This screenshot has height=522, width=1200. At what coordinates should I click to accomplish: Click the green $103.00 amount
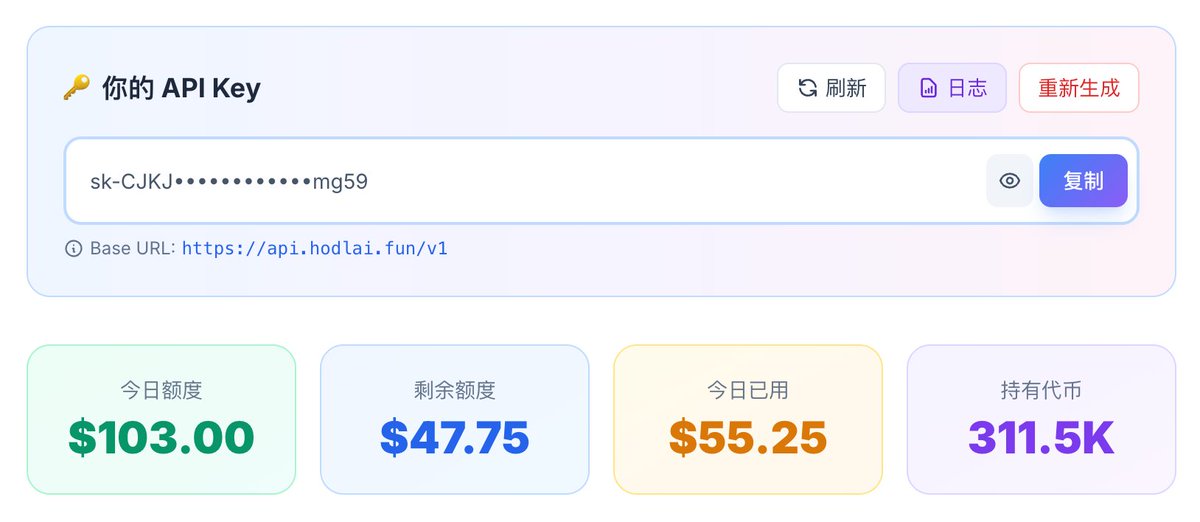[x=161, y=437]
